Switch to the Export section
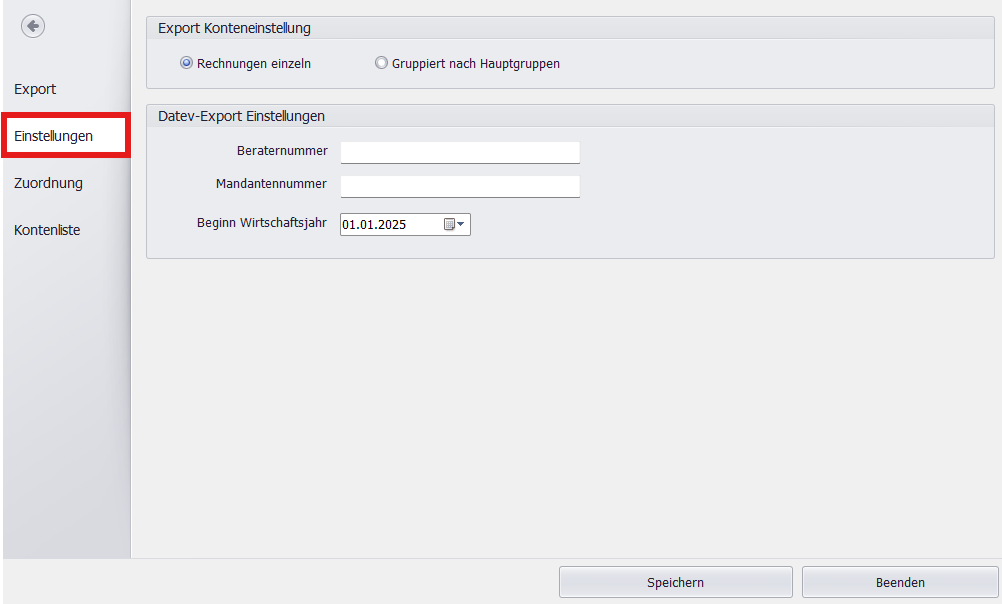This screenshot has width=1002, height=604. [34, 89]
